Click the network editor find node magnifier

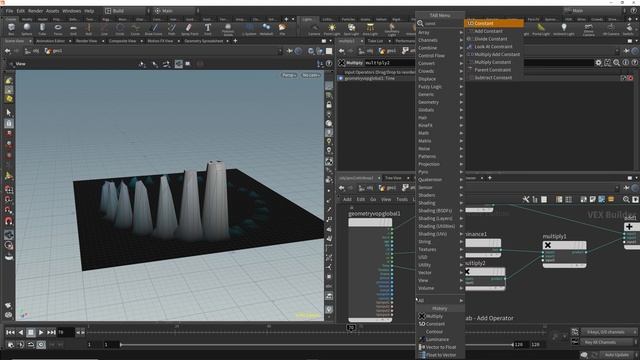[x=626, y=199]
